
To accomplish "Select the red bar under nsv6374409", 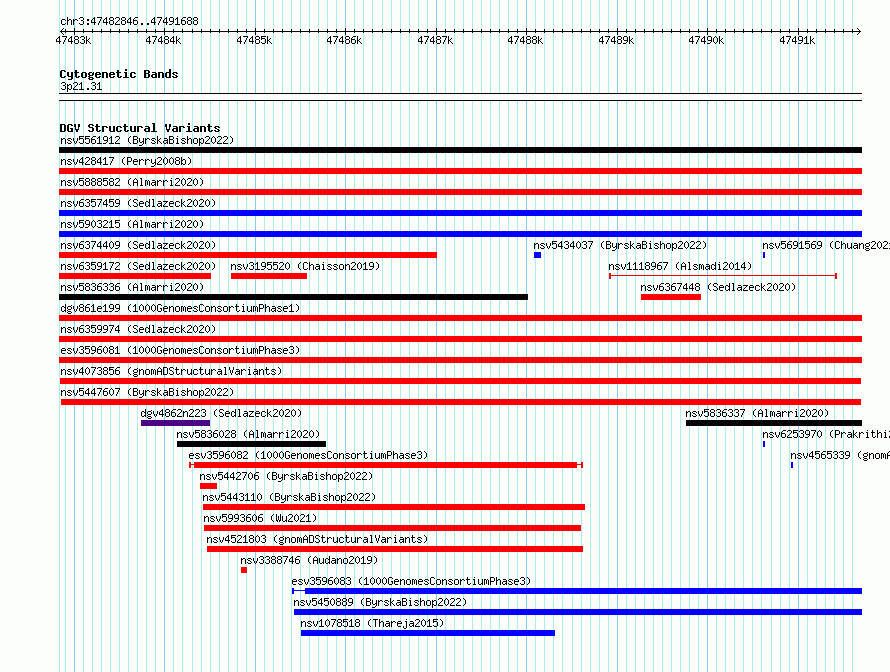I will tap(248, 255).
